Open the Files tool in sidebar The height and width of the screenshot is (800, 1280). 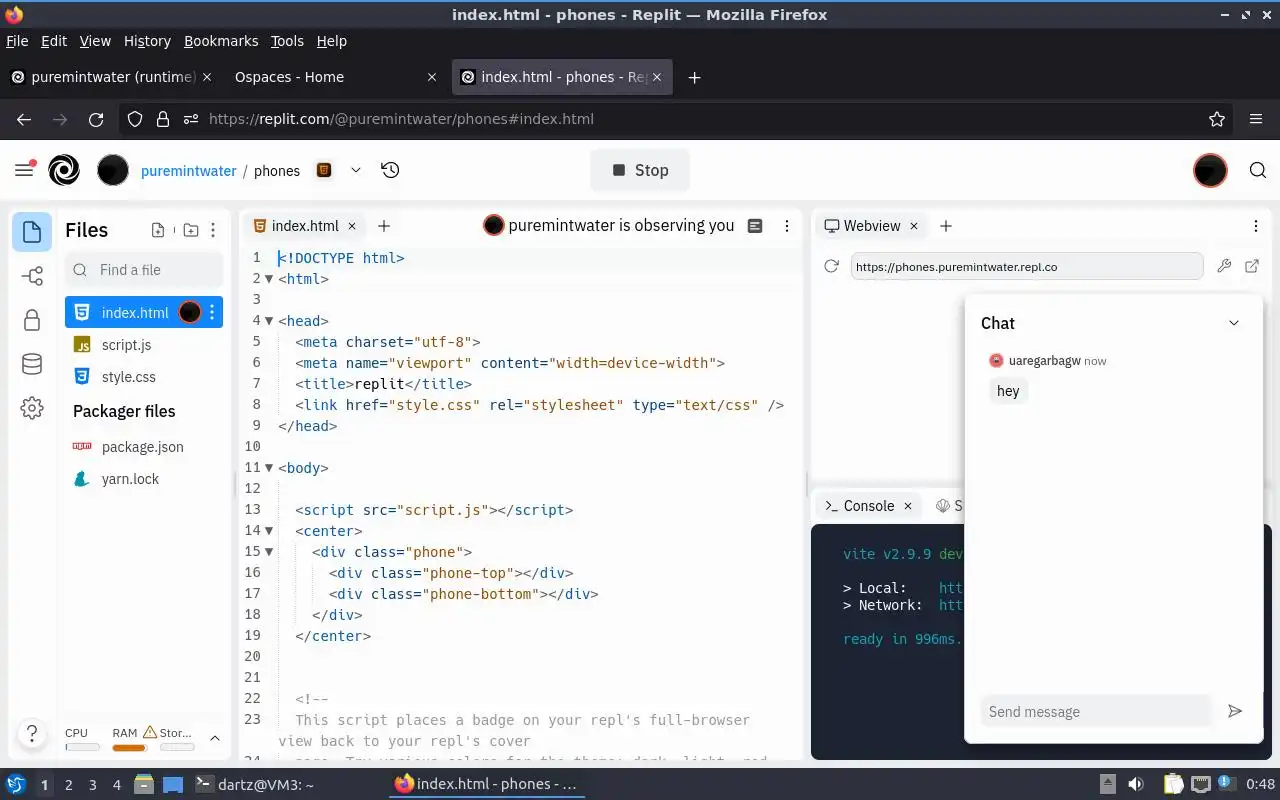[32, 232]
